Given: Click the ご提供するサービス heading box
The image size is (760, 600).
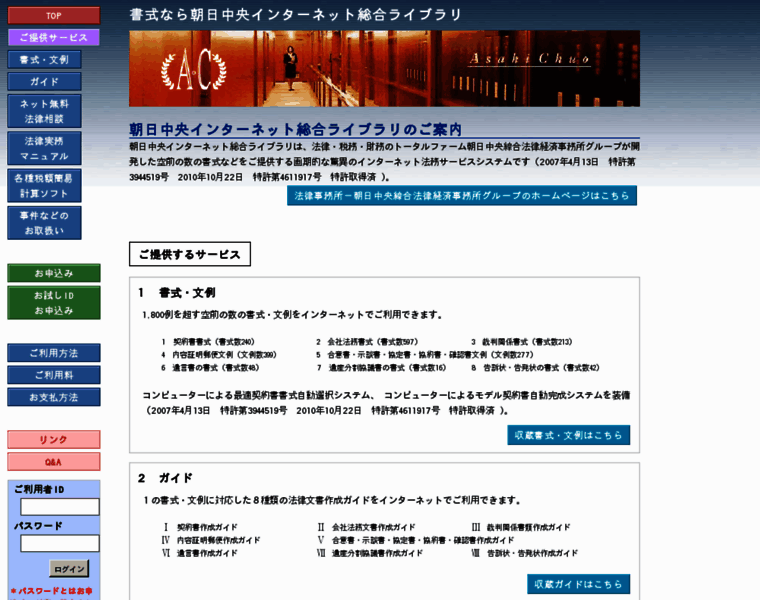Looking at the screenshot, I should [190, 254].
